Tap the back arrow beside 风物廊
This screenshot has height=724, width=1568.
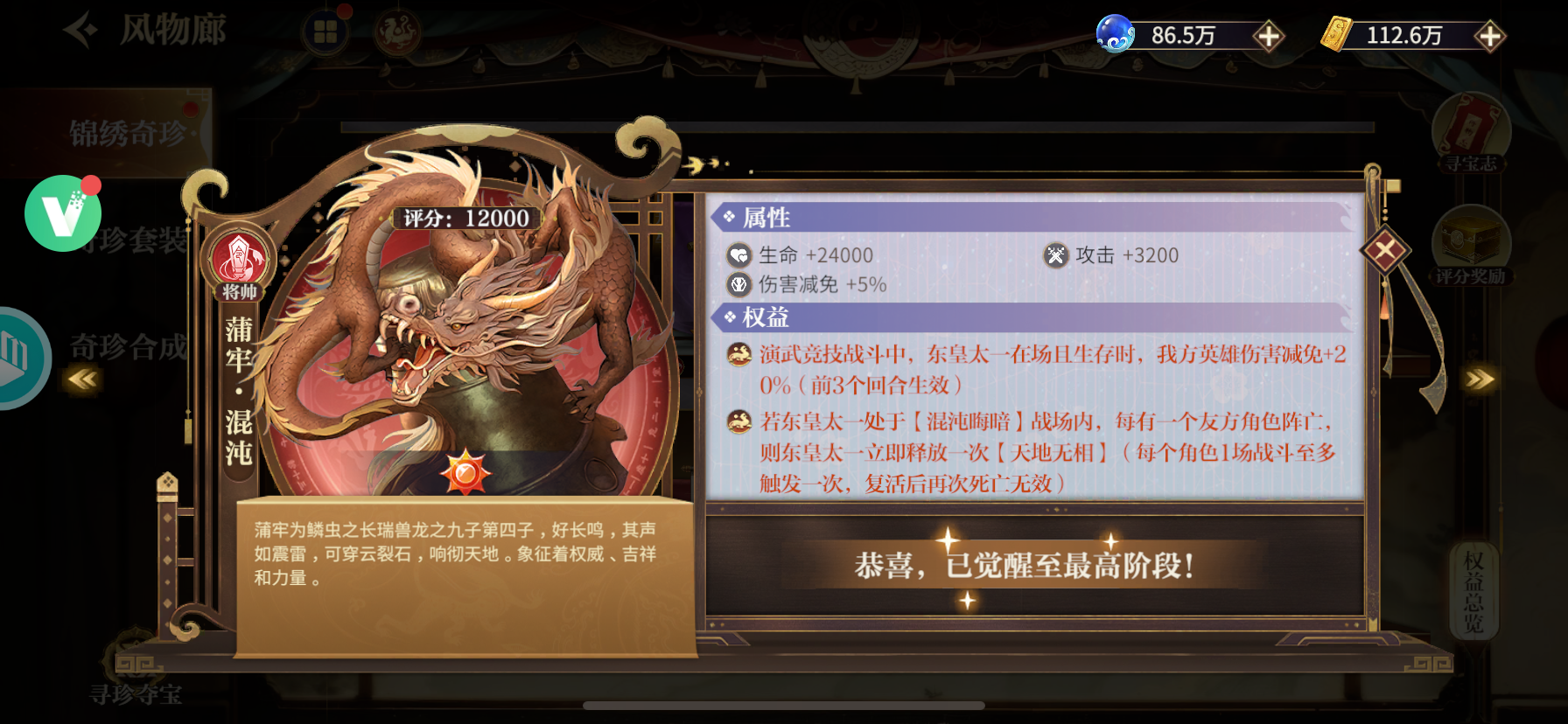[81, 31]
